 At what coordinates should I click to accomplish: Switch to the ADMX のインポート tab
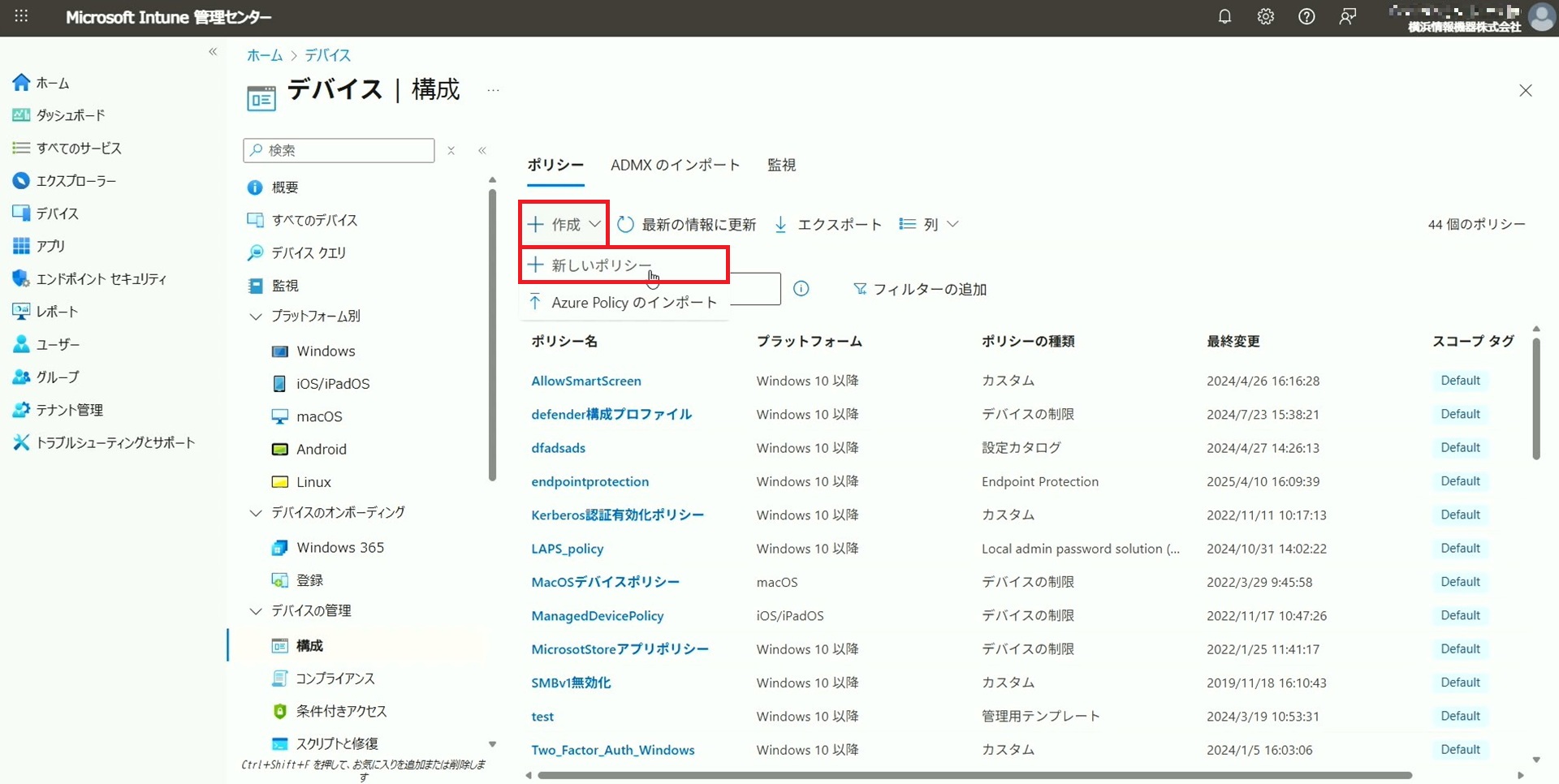pyautogui.click(x=675, y=166)
